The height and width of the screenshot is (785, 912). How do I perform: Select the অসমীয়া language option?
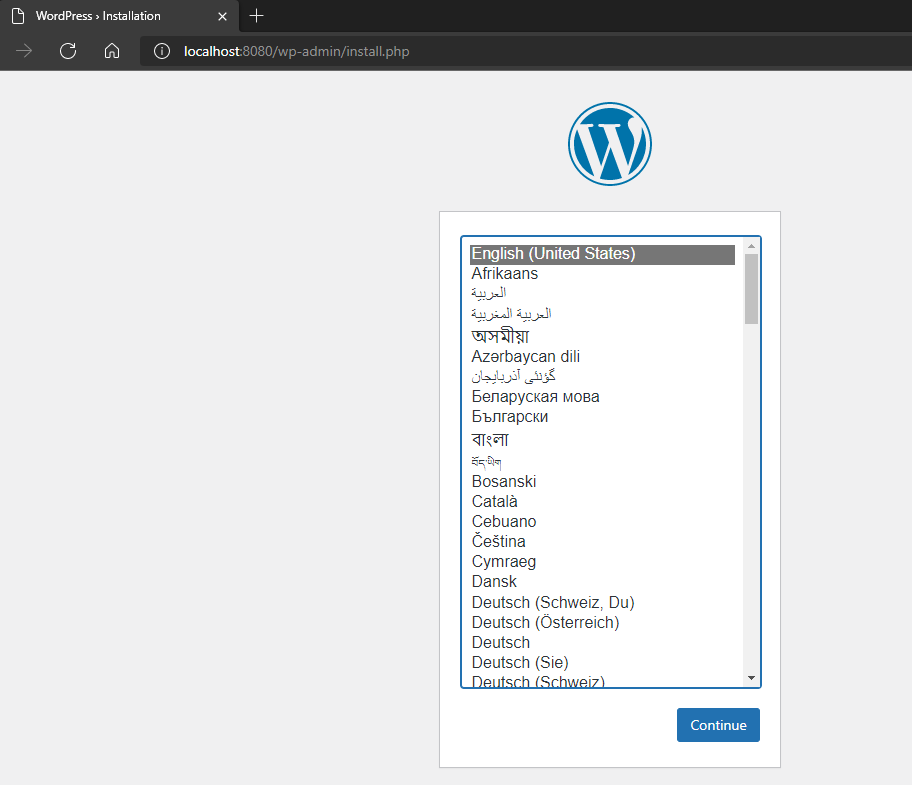(x=602, y=336)
